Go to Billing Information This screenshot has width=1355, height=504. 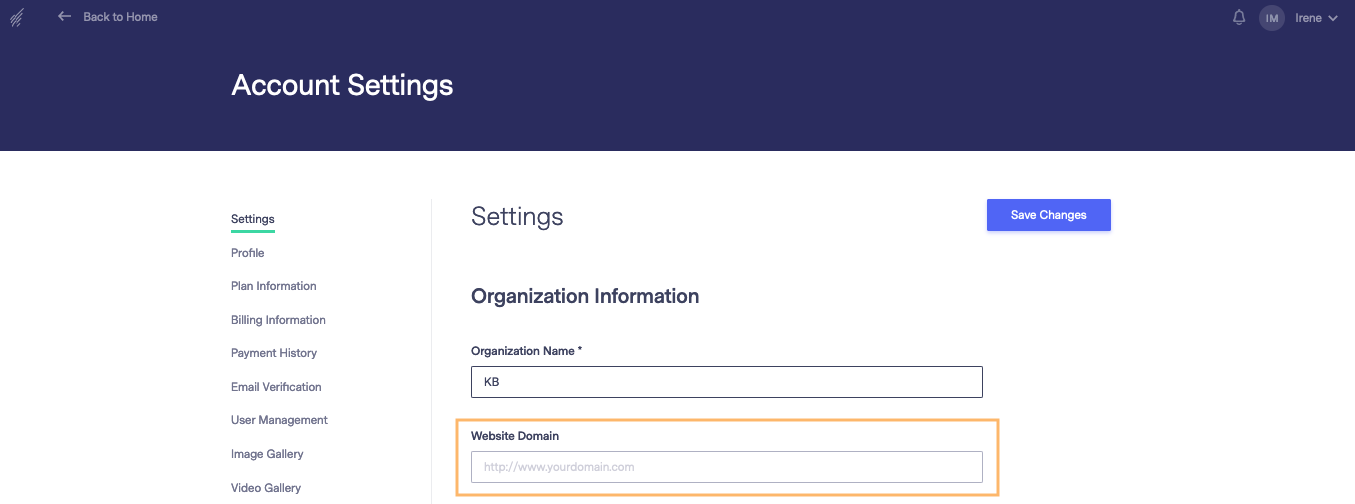pos(278,320)
